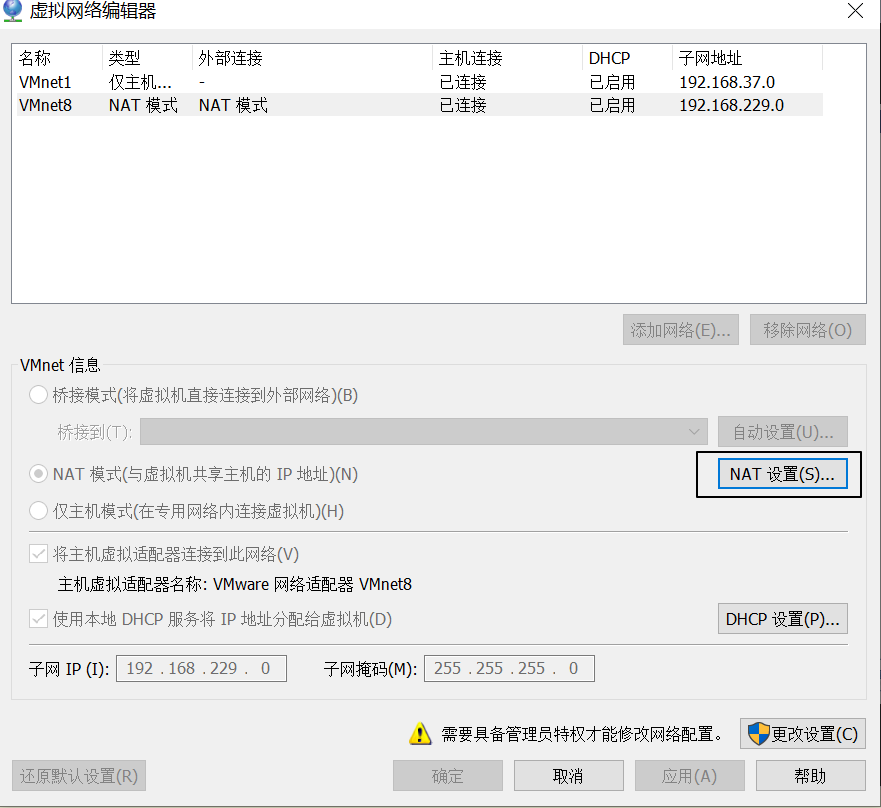Click subnet address 192.168.37.0
881x808 pixels.
727,82
